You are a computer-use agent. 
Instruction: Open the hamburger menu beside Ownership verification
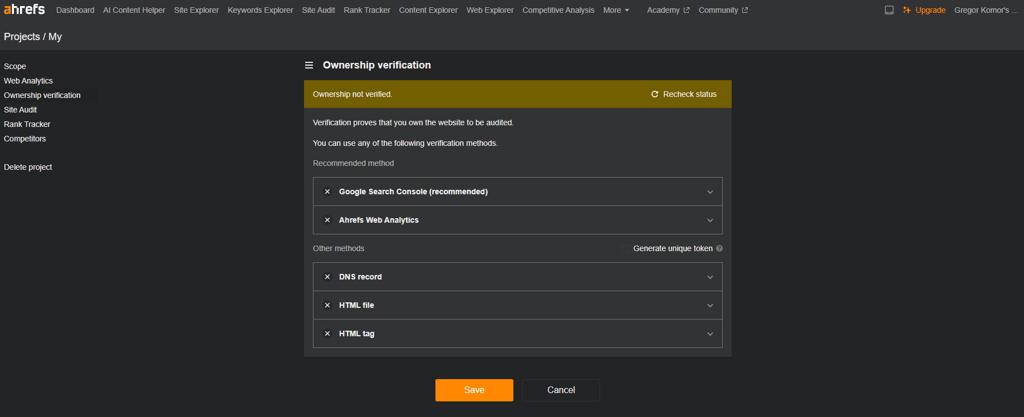(x=309, y=65)
